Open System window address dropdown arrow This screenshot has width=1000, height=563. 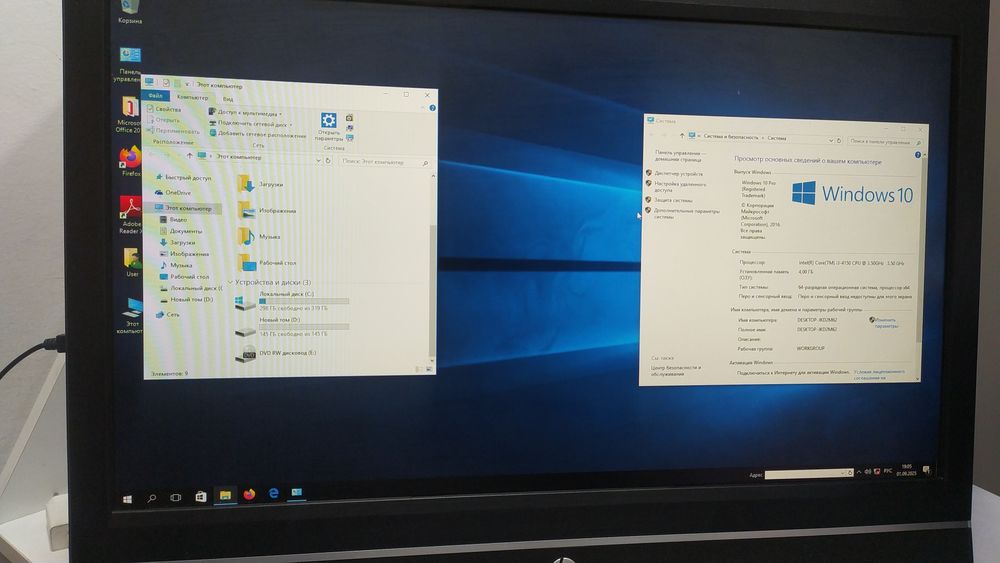tap(830, 140)
